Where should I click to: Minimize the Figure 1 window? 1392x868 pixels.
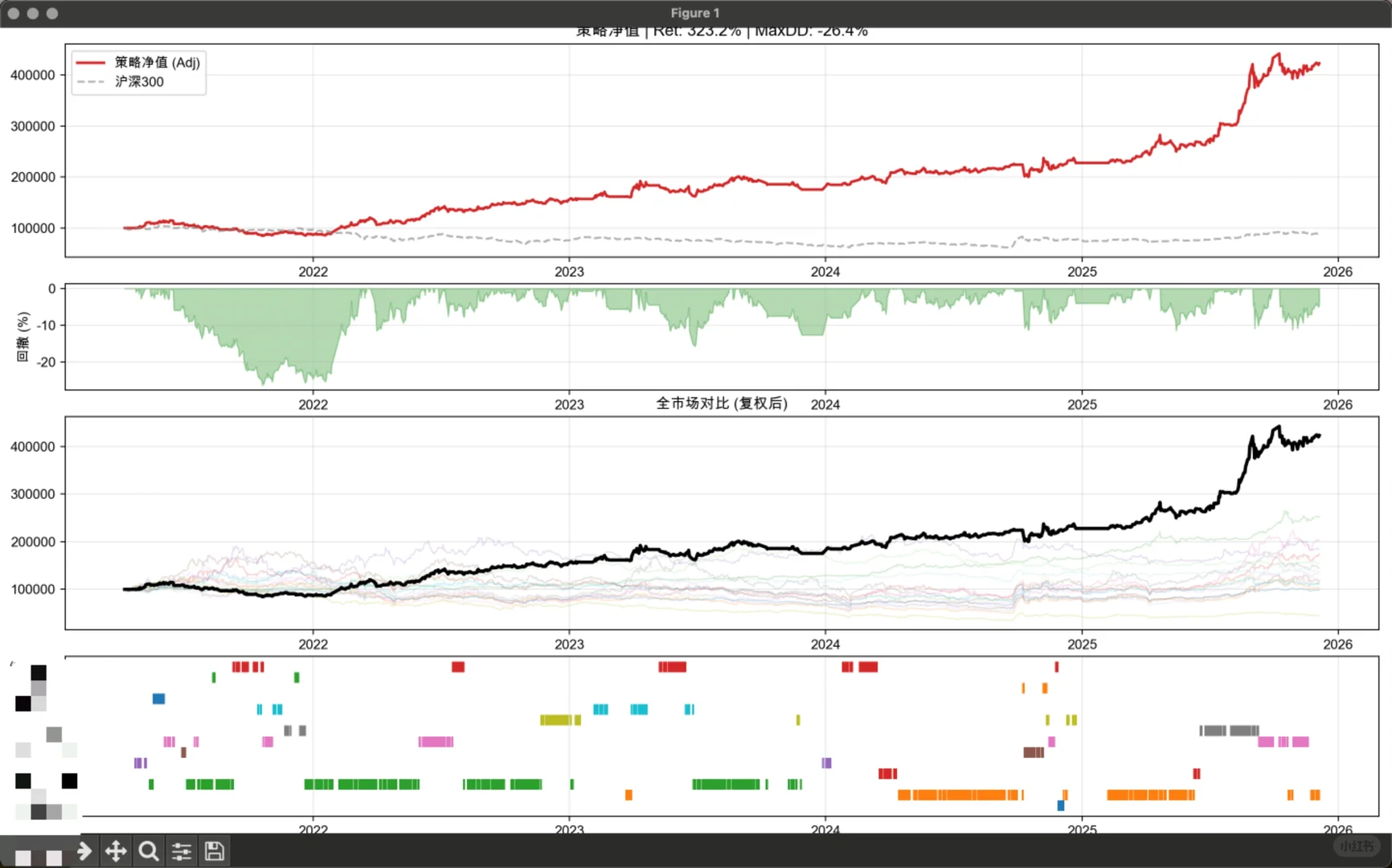33,13
